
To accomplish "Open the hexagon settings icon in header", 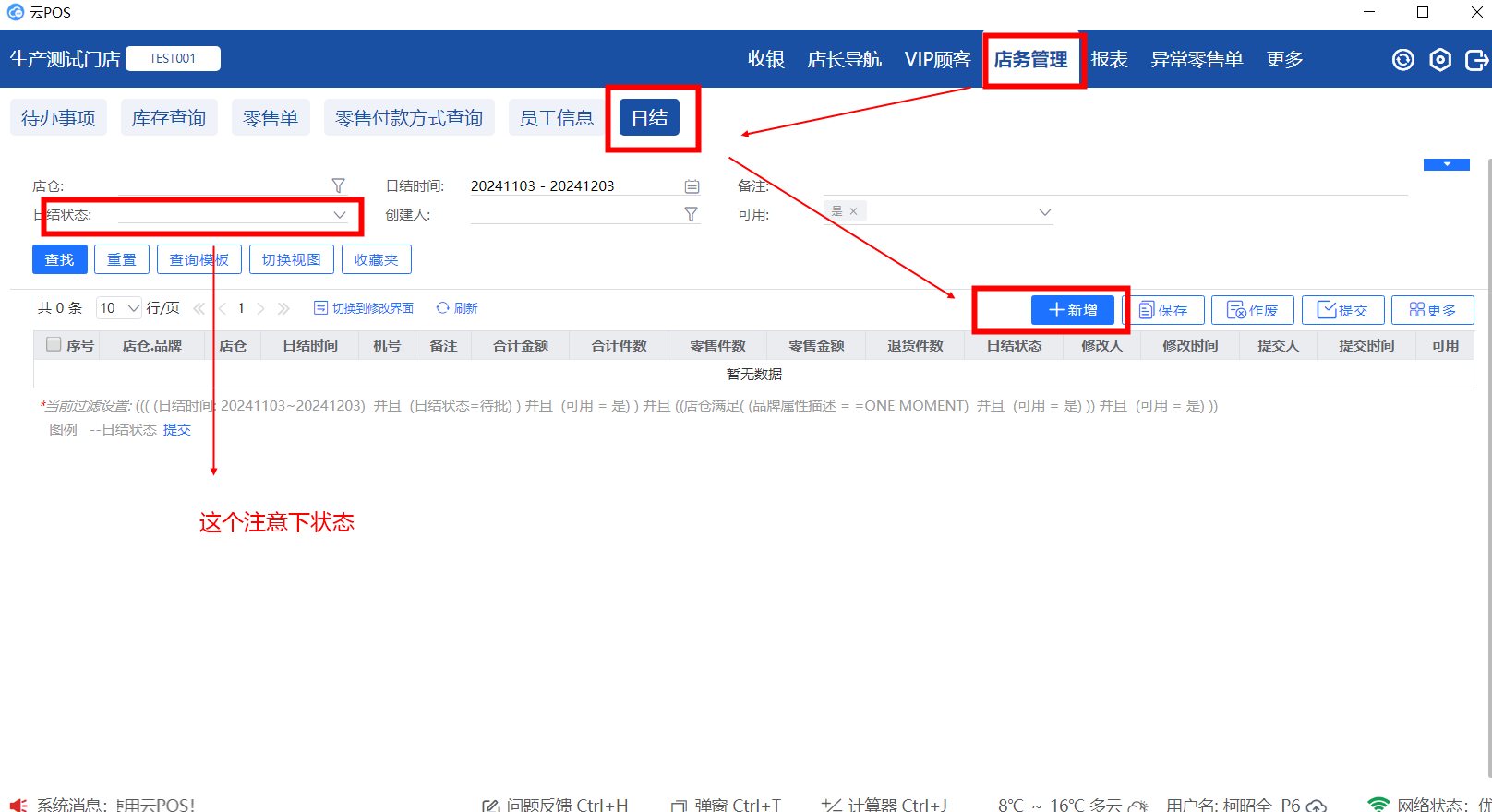I will tap(1439, 60).
